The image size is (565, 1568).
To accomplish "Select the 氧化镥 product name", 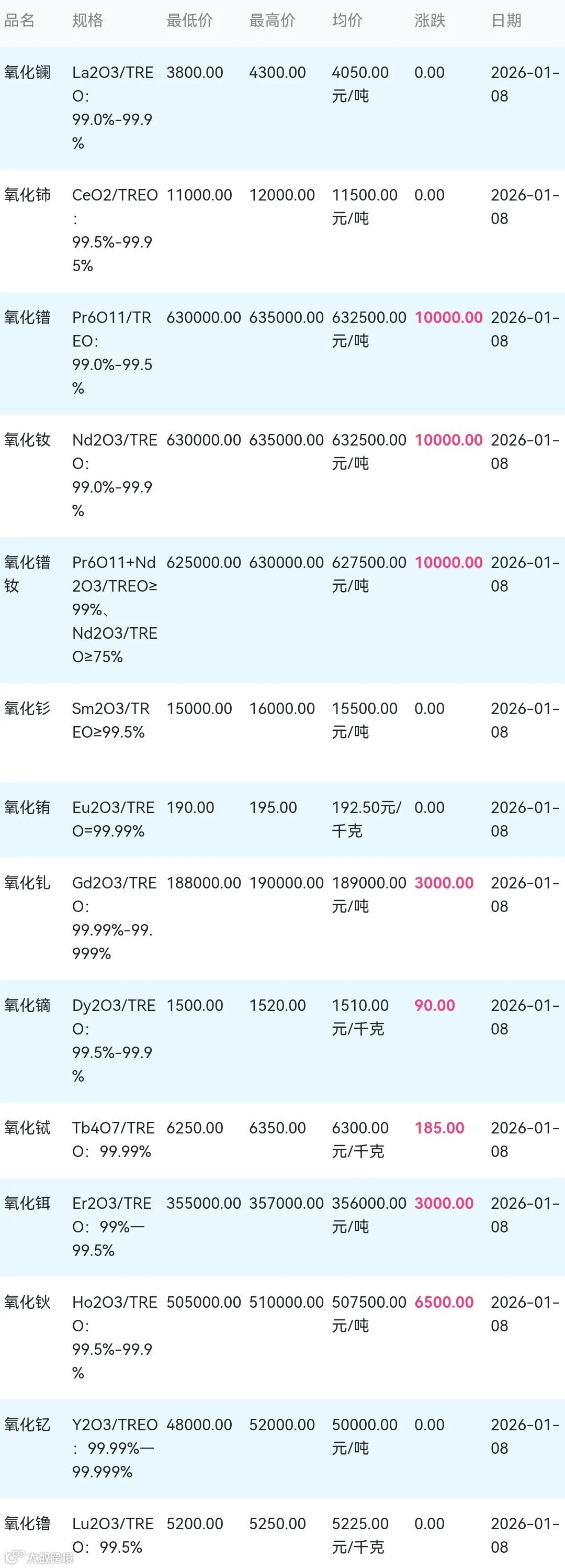I will click(27, 1523).
